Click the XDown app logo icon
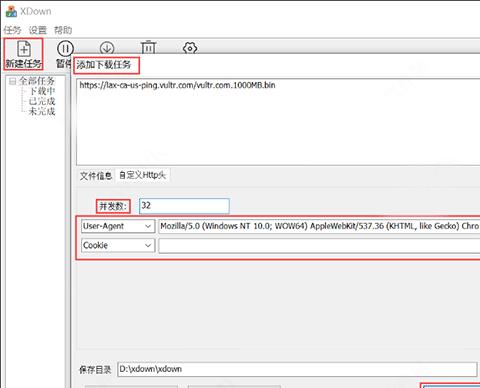 [11, 11]
